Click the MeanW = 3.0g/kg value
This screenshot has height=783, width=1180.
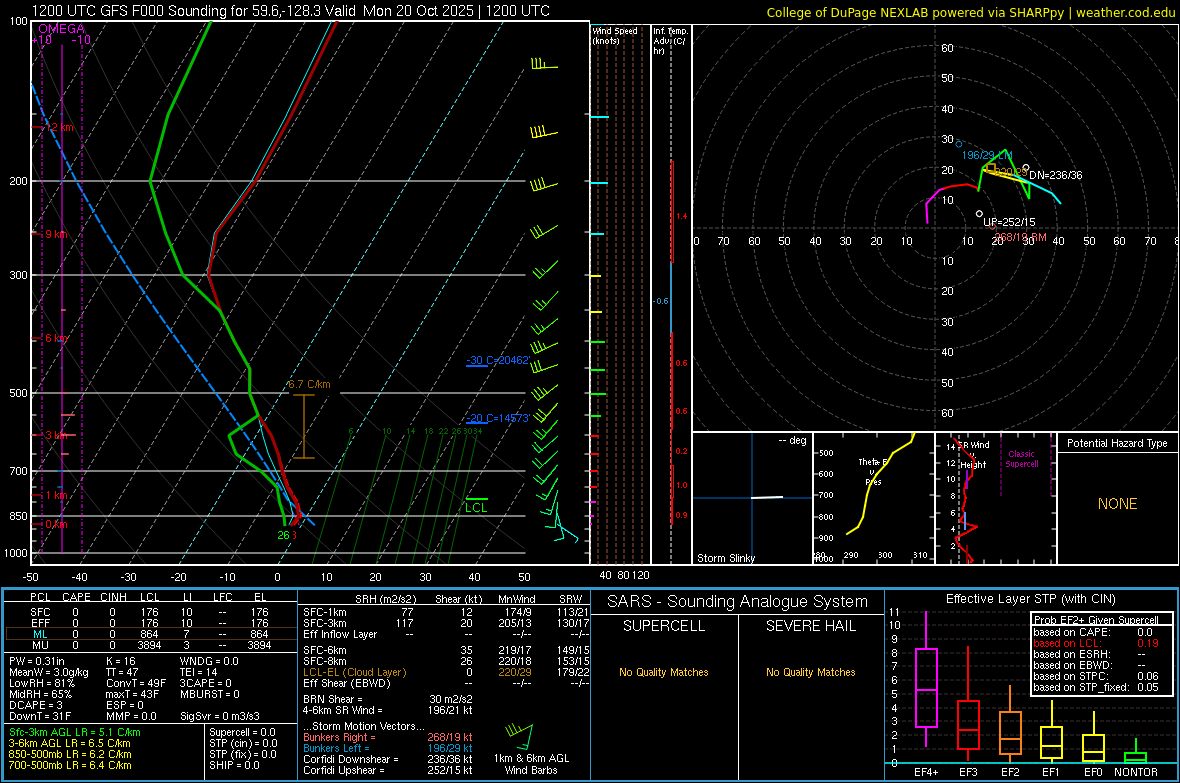click(x=49, y=672)
